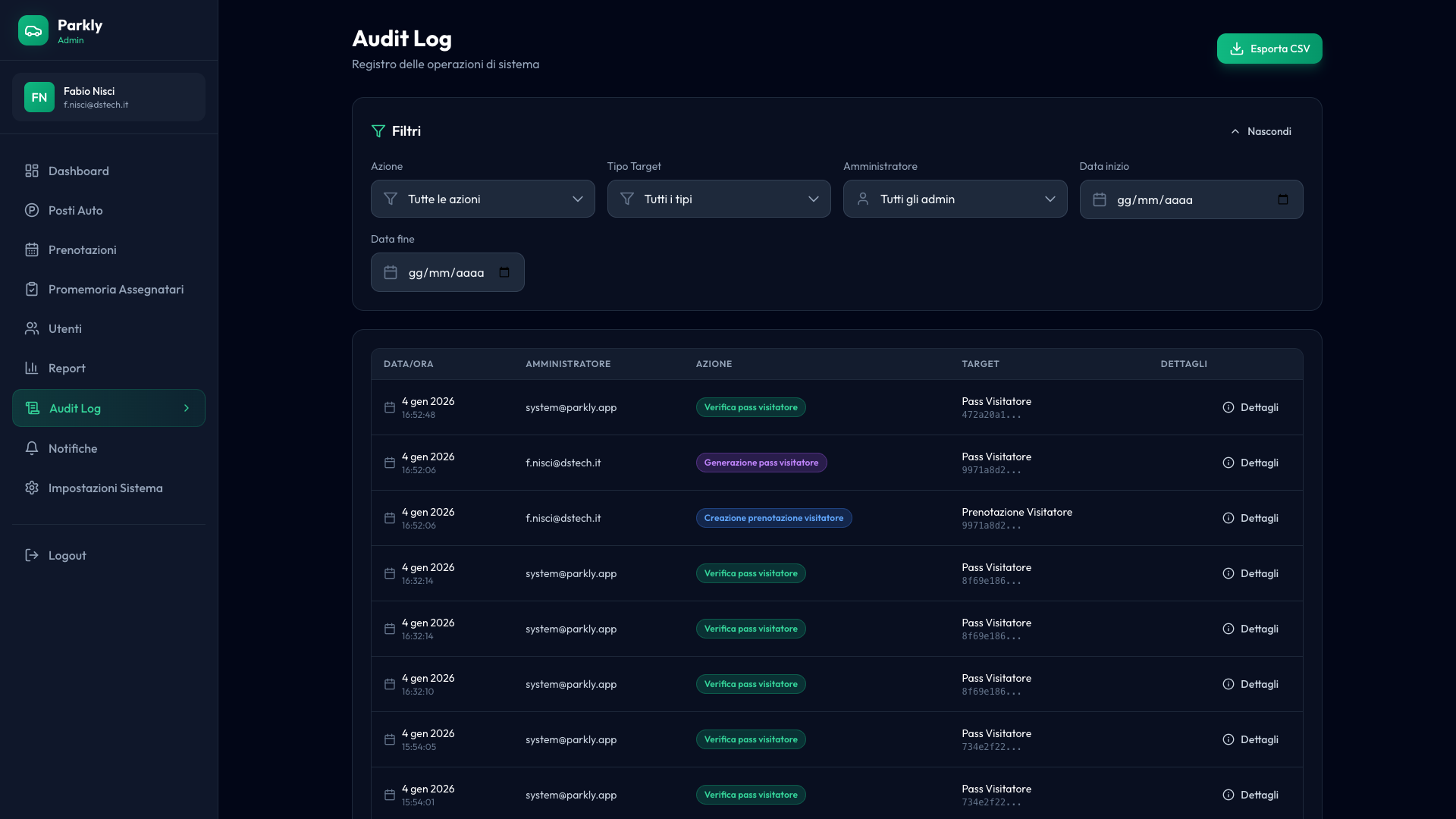Open Utenti section in sidebar
This screenshot has height=819, width=1456.
click(x=65, y=329)
